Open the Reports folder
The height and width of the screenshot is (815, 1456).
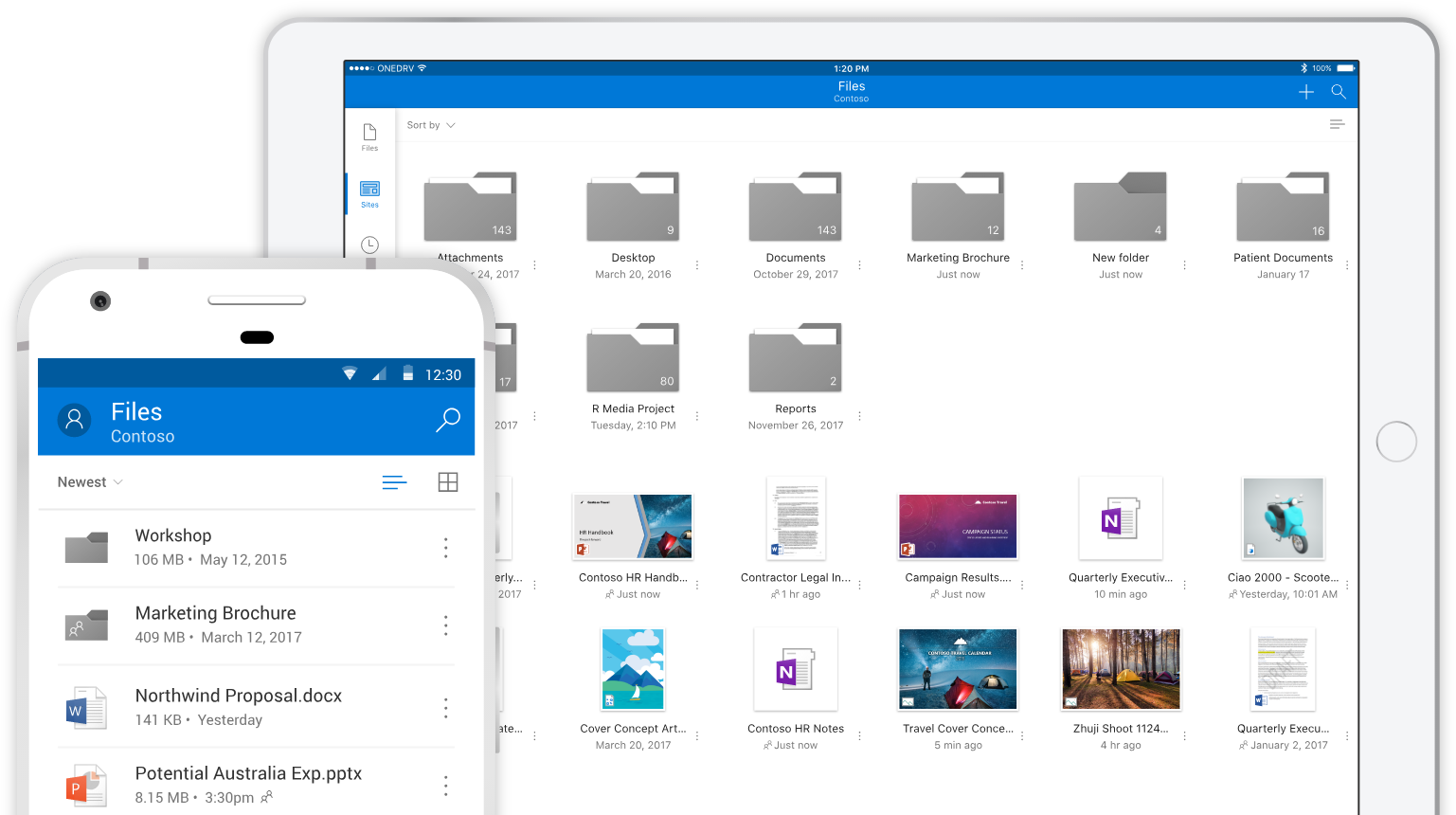pyautogui.click(x=795, y=357)
